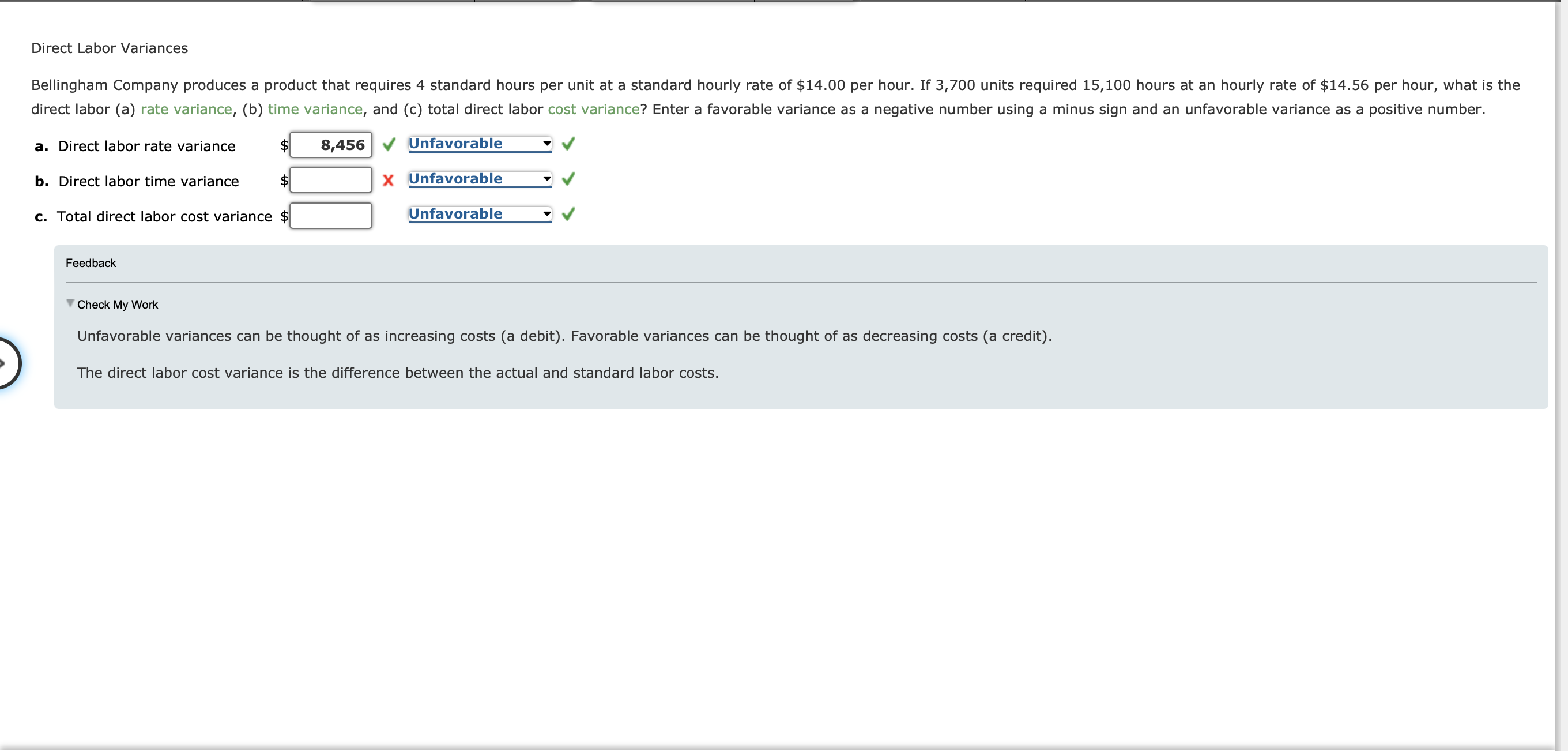
Task: Click red X beside time variance field
Action: click(388, 181)
